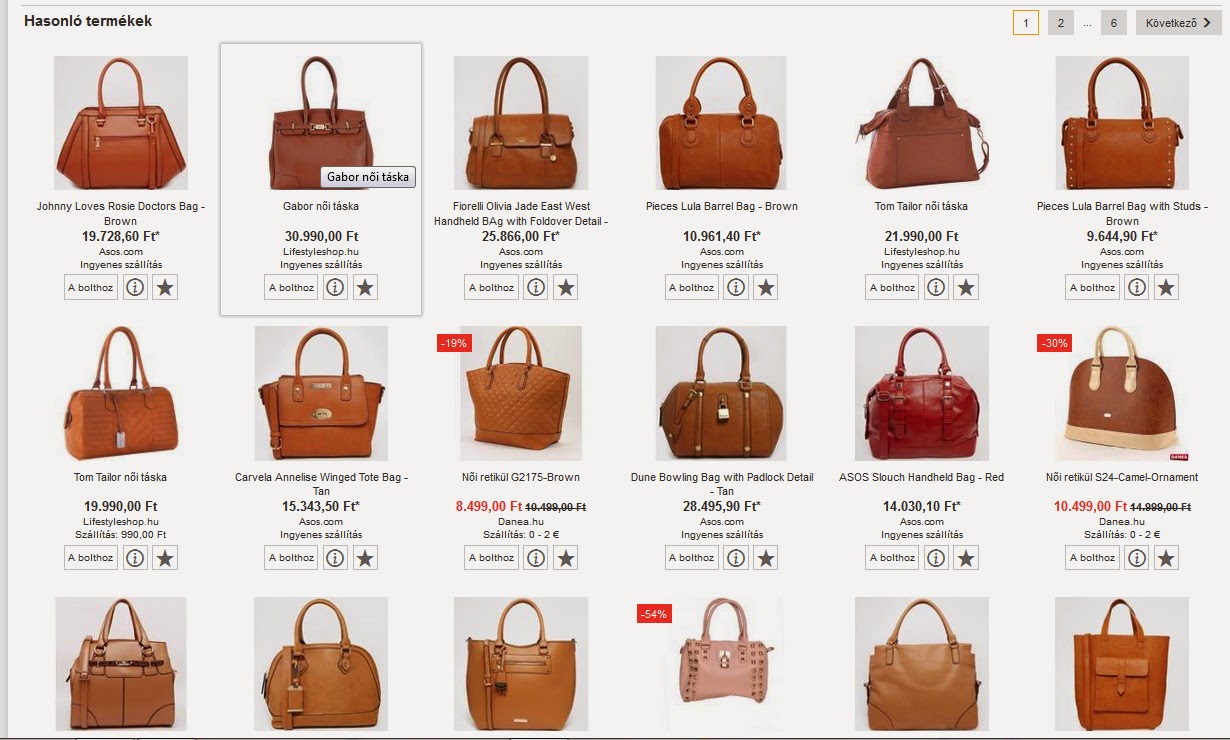Favorite the Johnny Loves Rosie Doctors Bag
The image size is (1230, 740).
click(166, 288)
